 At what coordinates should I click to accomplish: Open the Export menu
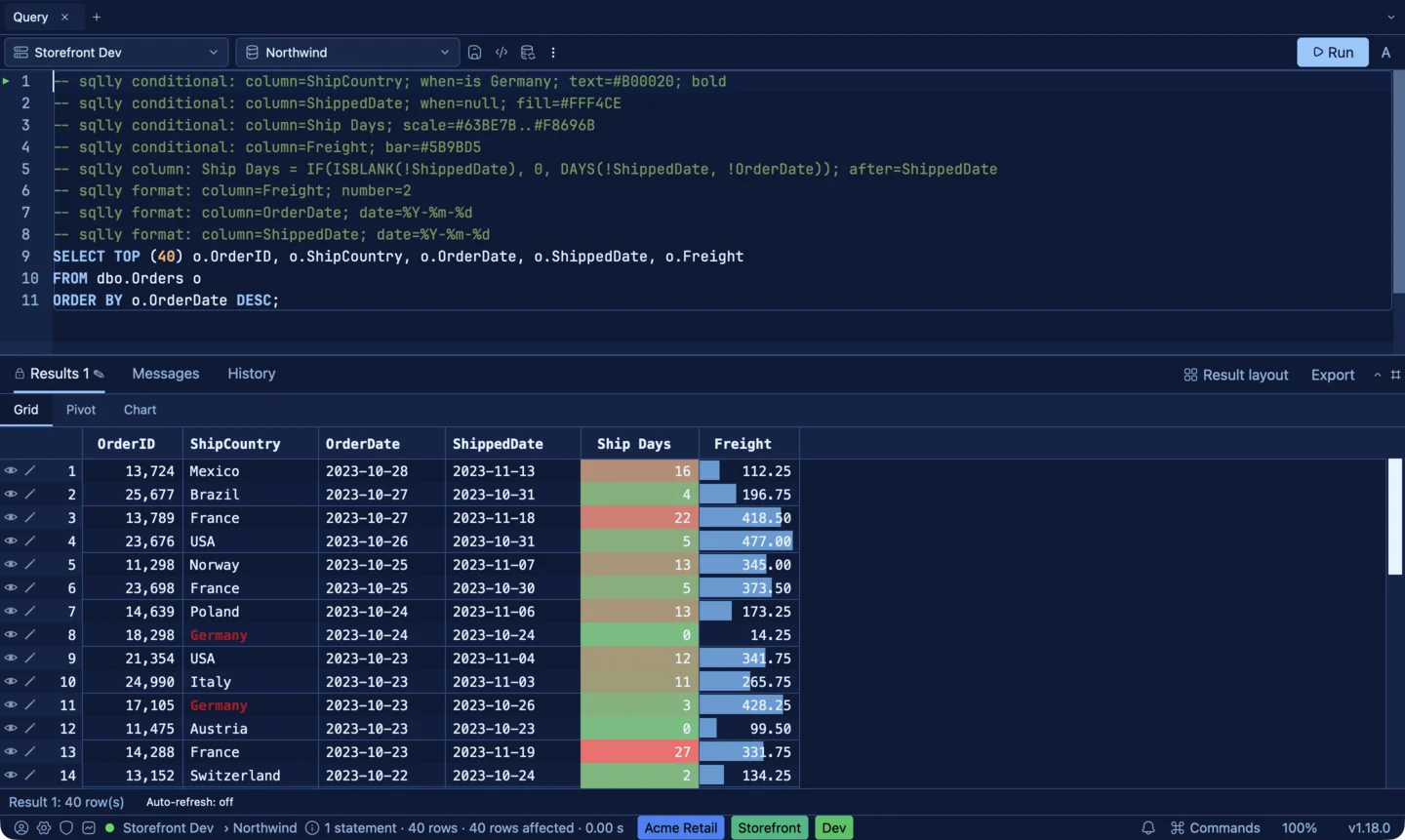coord(1333,375)
